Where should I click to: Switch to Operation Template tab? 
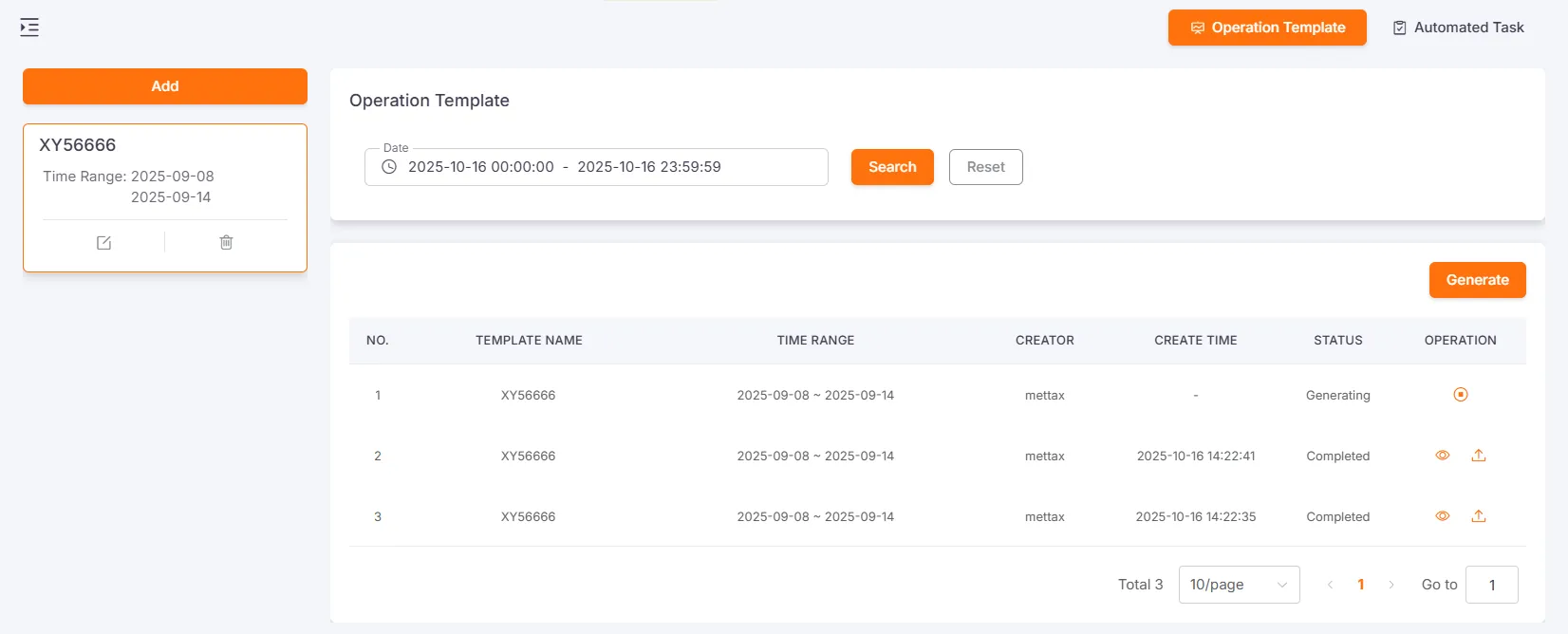(1266, 28)
